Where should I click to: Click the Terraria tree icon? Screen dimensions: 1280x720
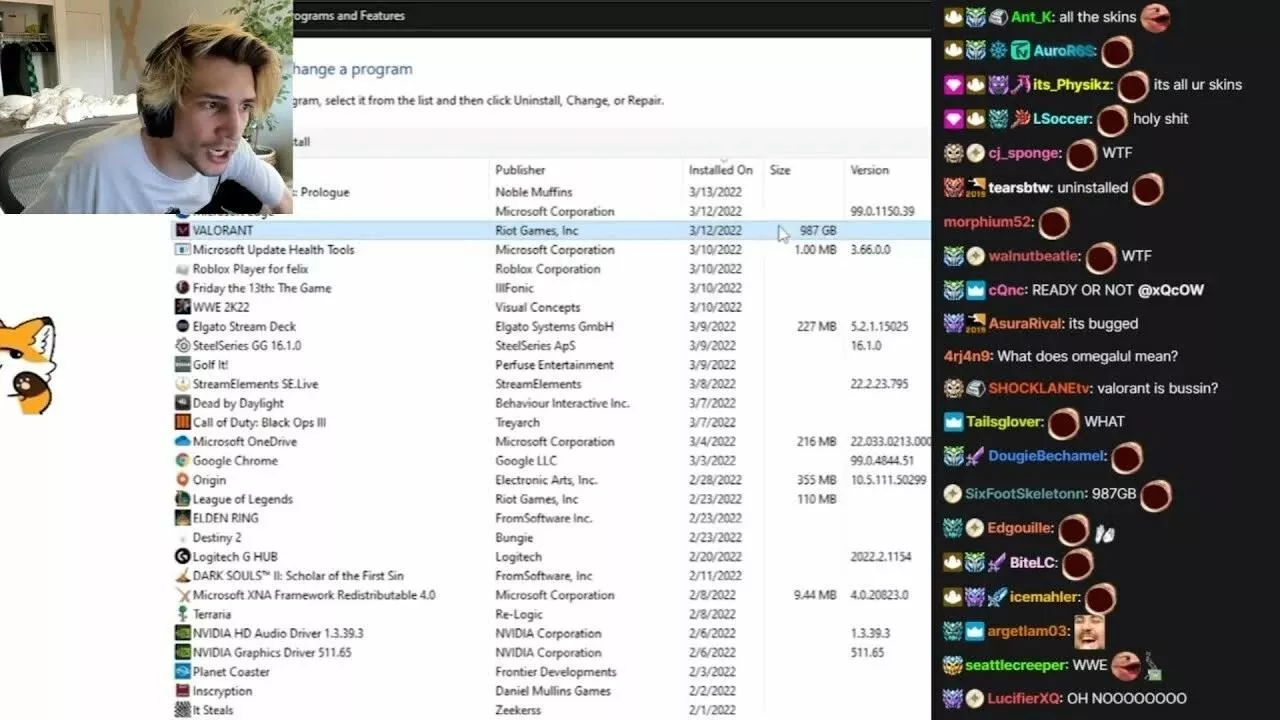pyautogui.click(x=182, y=614)
